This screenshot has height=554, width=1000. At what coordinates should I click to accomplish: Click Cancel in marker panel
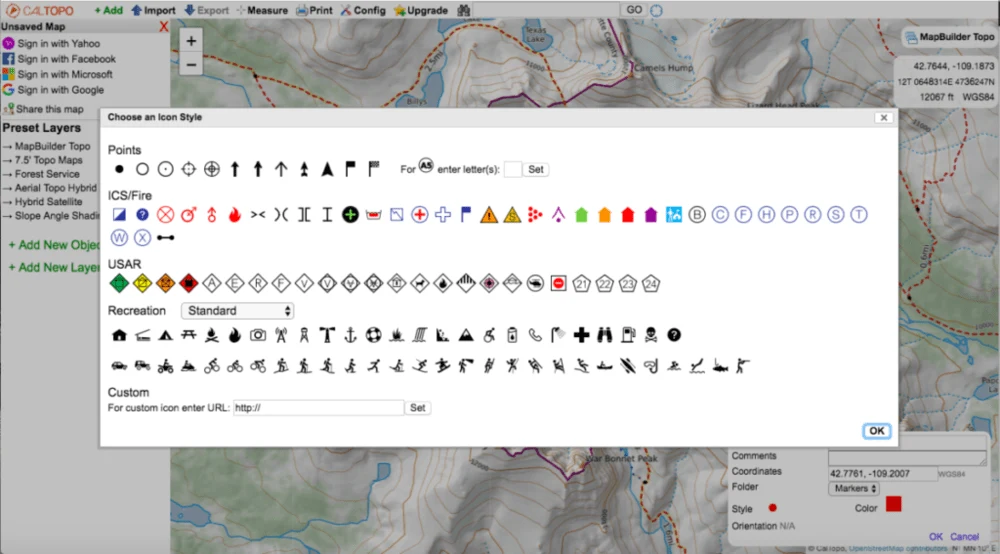coord(964,537)
